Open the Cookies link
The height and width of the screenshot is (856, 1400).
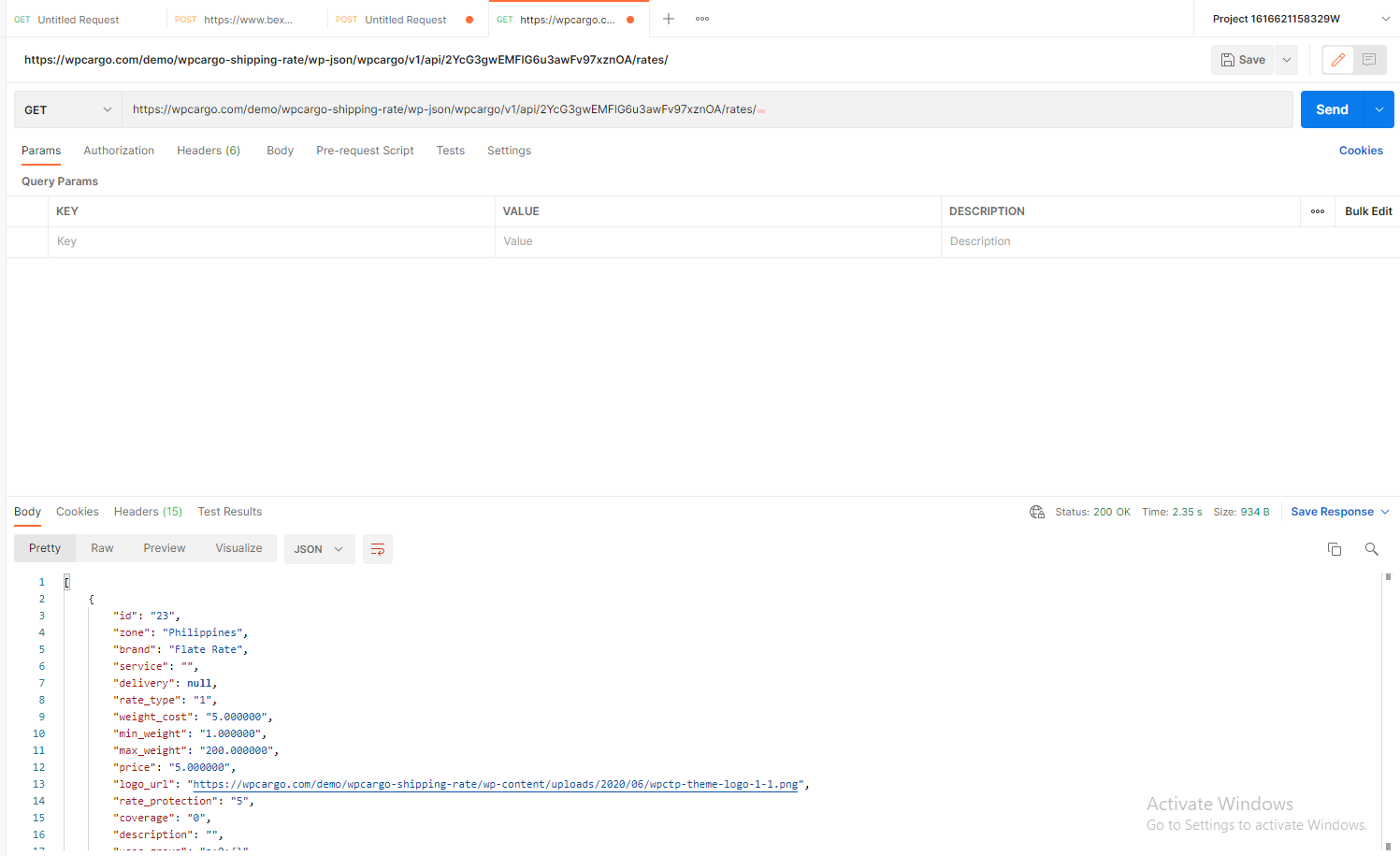1361,151
